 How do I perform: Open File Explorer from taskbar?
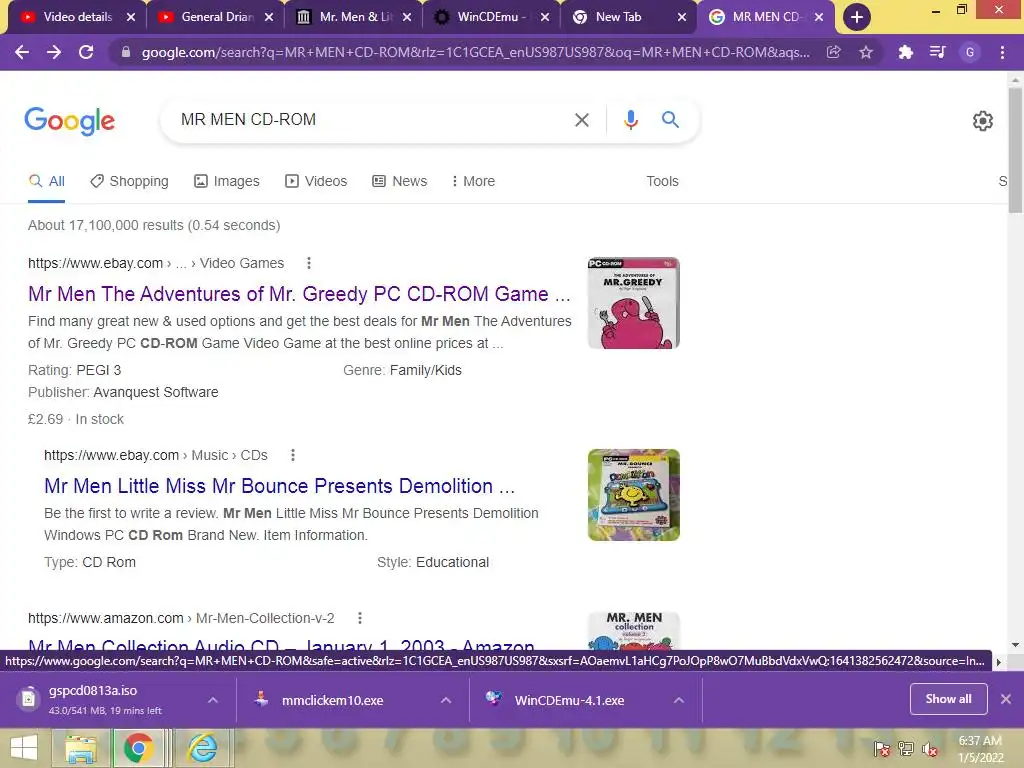[81, 748]
